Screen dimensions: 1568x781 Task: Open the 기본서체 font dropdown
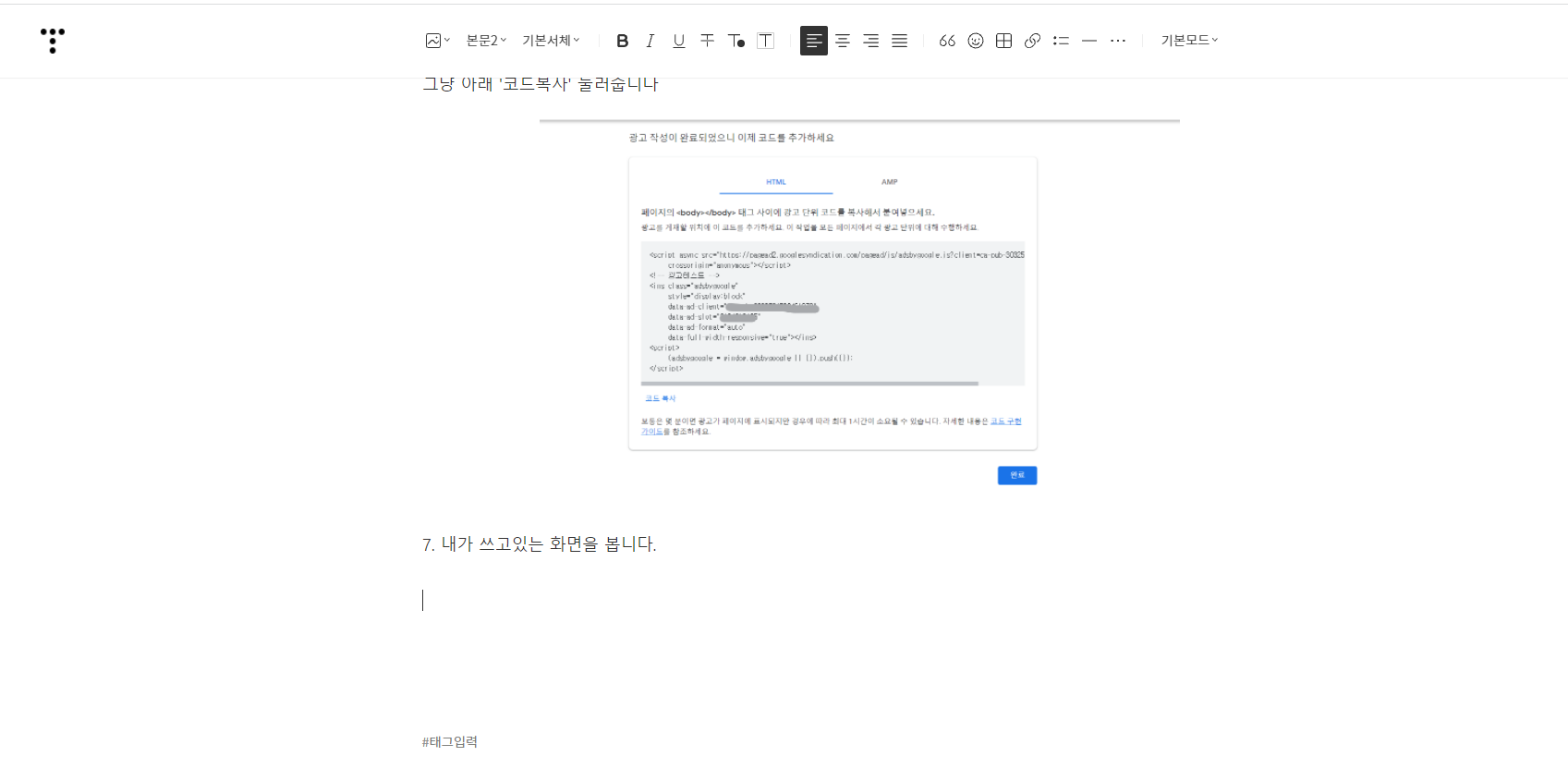551,41
